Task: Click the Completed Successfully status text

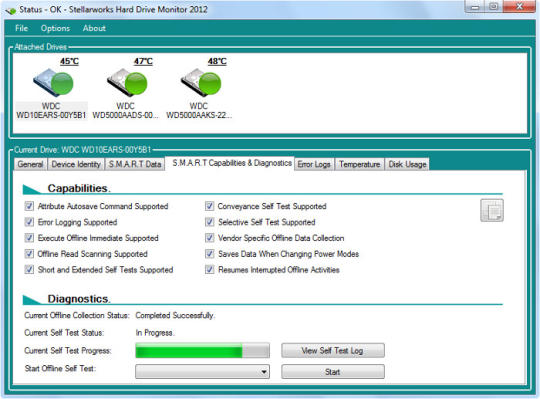Action: pos(175,315)
